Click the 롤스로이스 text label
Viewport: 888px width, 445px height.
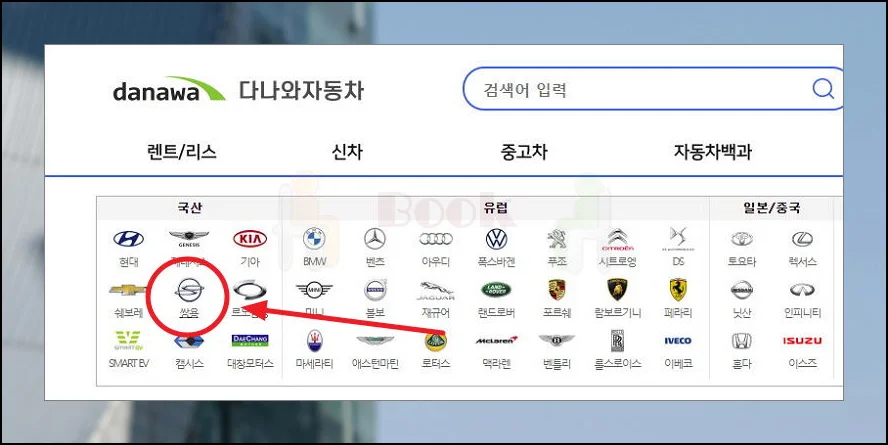pos(618,363)
